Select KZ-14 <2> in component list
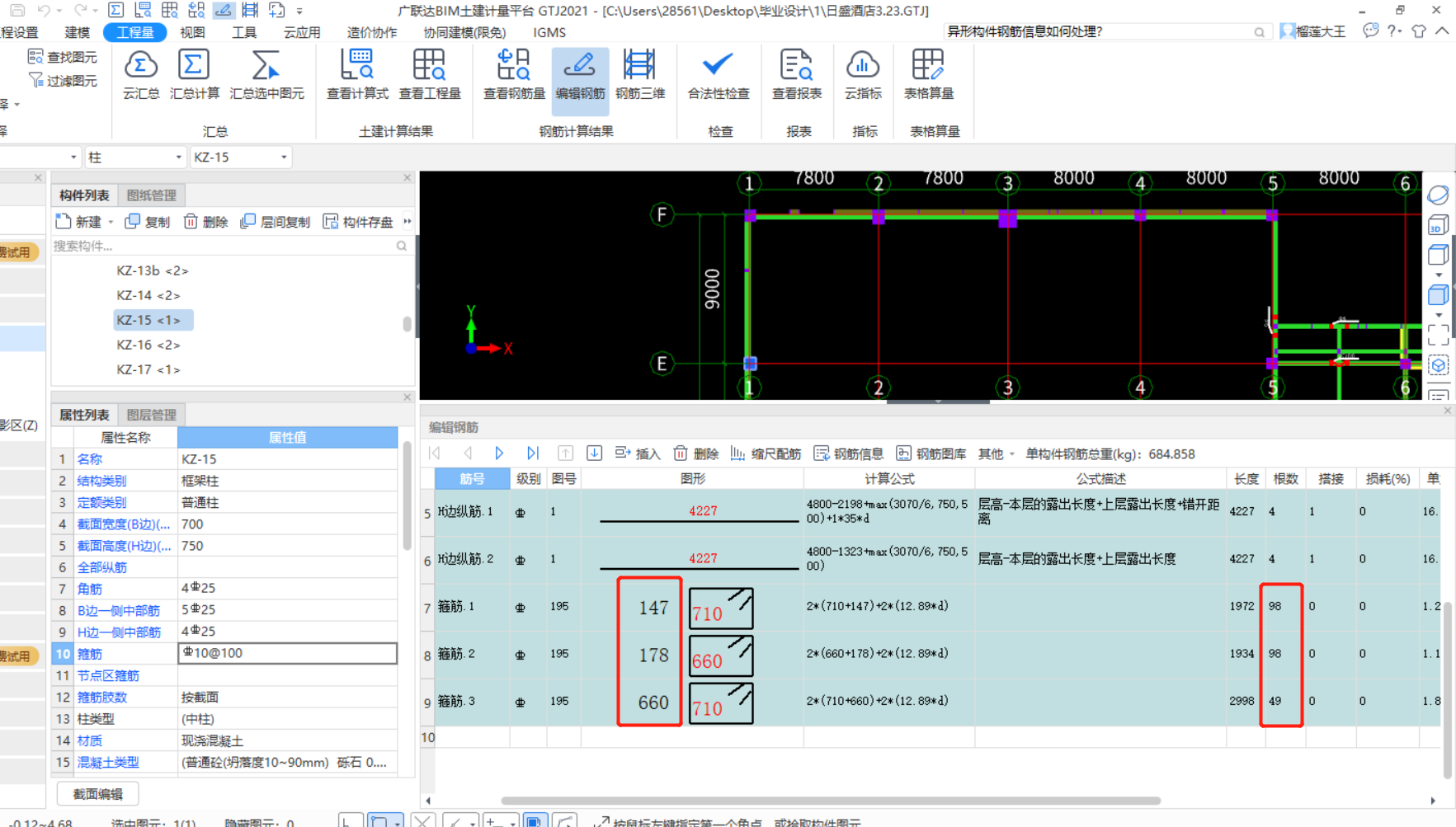The image size is (1456, 827). coord(148,295)
